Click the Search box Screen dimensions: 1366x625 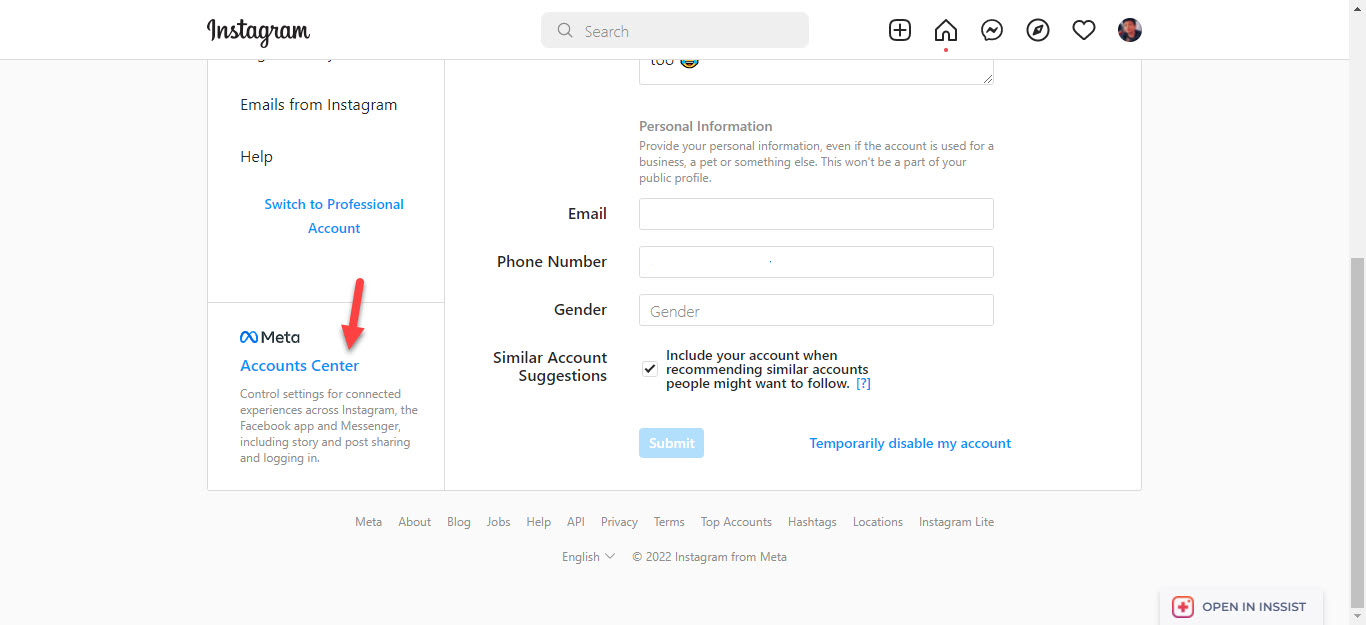(x=675, y=31)
